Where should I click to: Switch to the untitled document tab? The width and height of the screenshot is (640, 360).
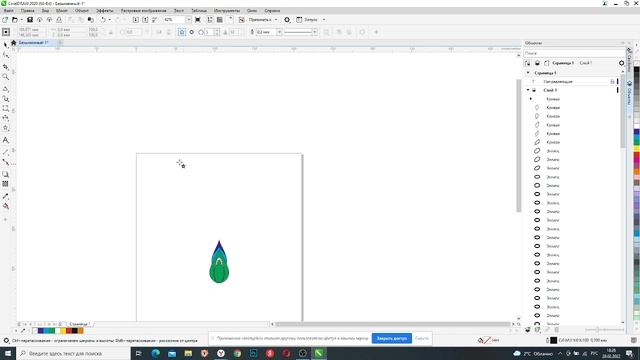[x=33, y=42]
